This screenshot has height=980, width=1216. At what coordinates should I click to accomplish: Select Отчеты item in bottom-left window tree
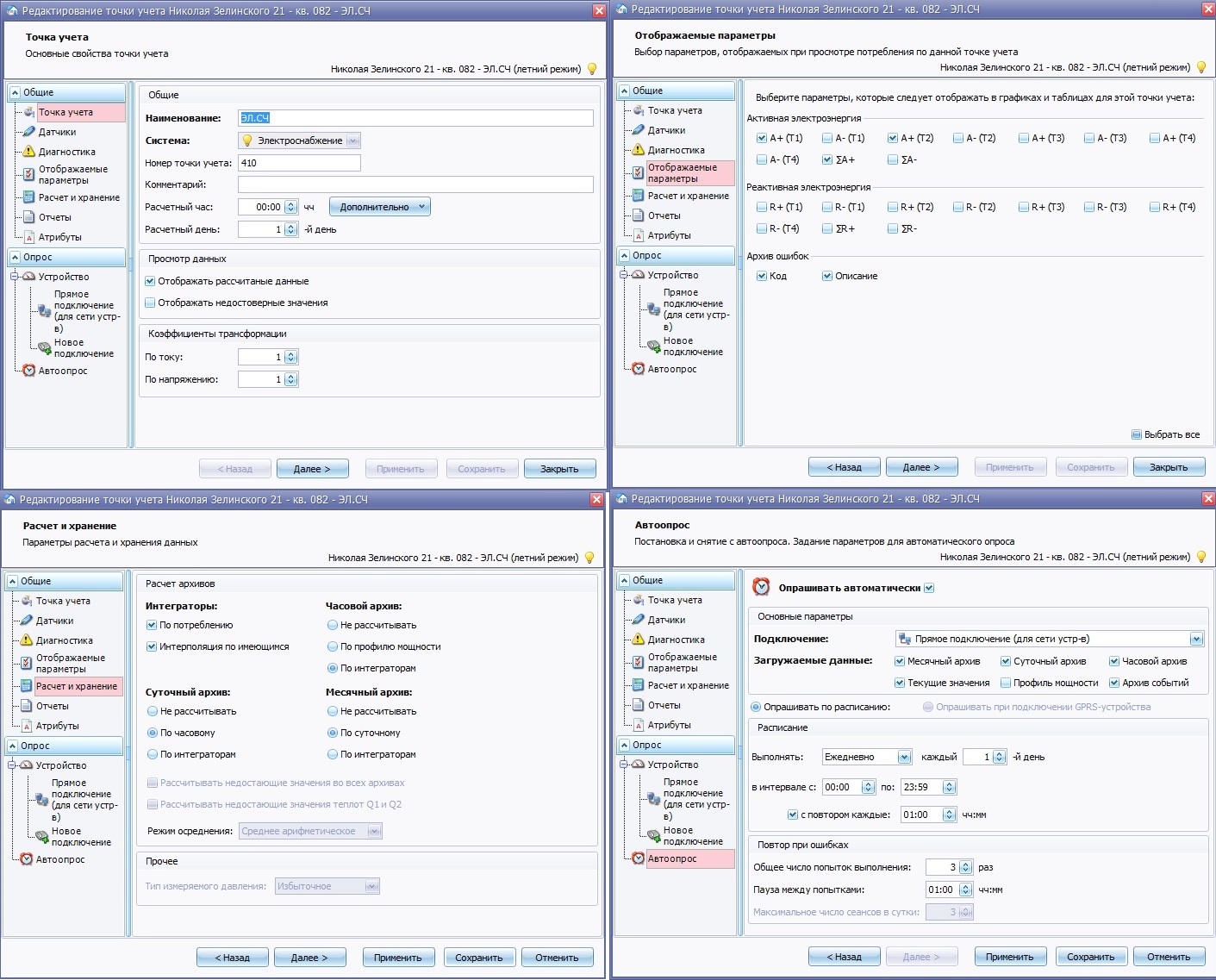pos(52,706)
